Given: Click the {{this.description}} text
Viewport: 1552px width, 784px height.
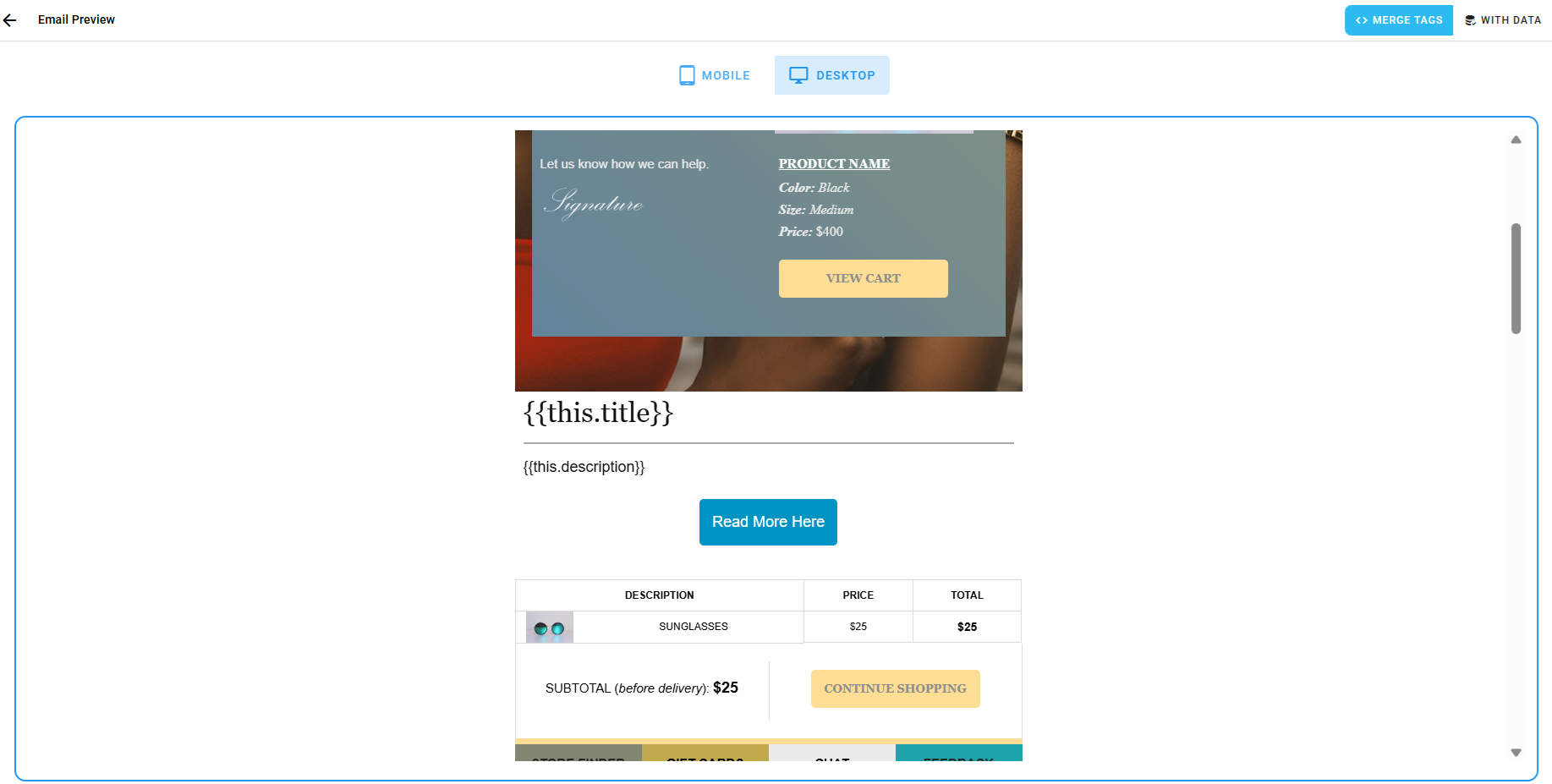Looking at the screenshot, I should (584, 467).
